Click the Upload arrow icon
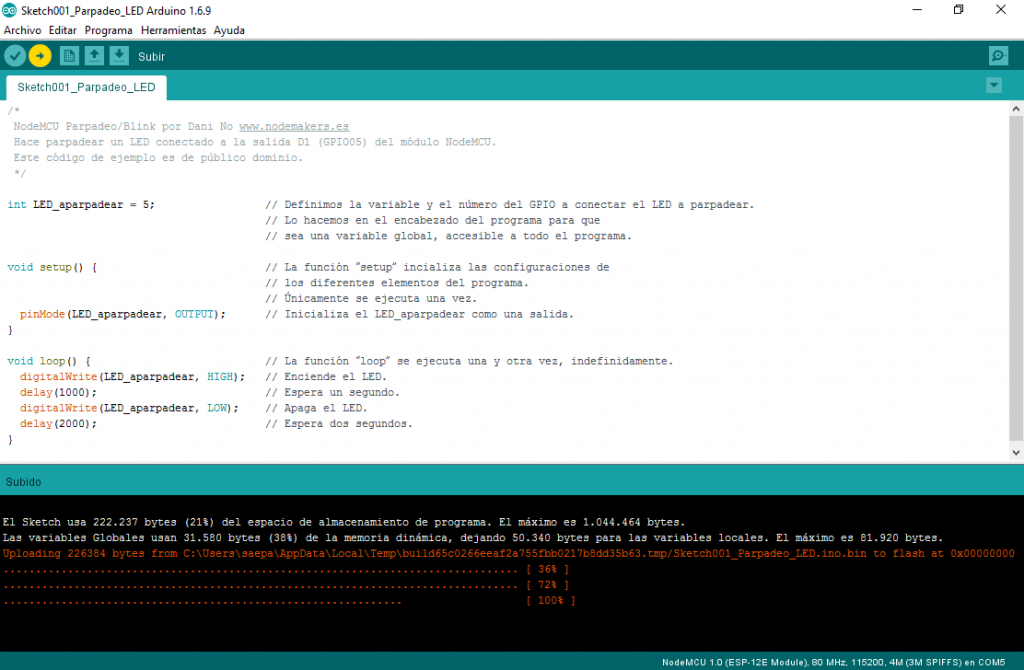The width and height of the screenshot is (1024, 670). (40, 56)
